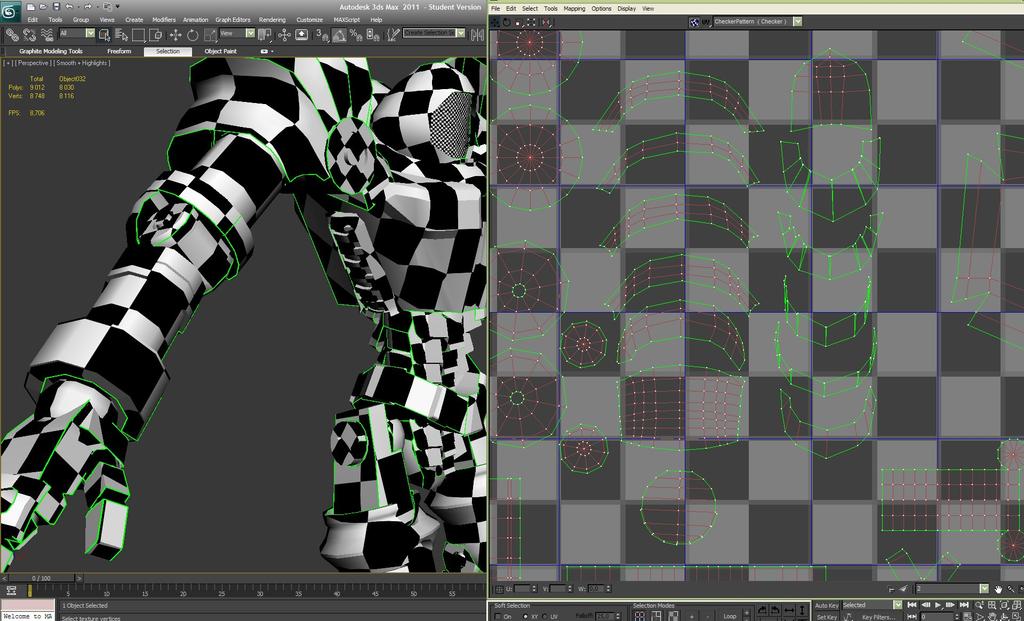Viewport: 1024px width, 621px height.
Task: Click the Undo arrow in quick access toolbar
Action: click(69, 7)
